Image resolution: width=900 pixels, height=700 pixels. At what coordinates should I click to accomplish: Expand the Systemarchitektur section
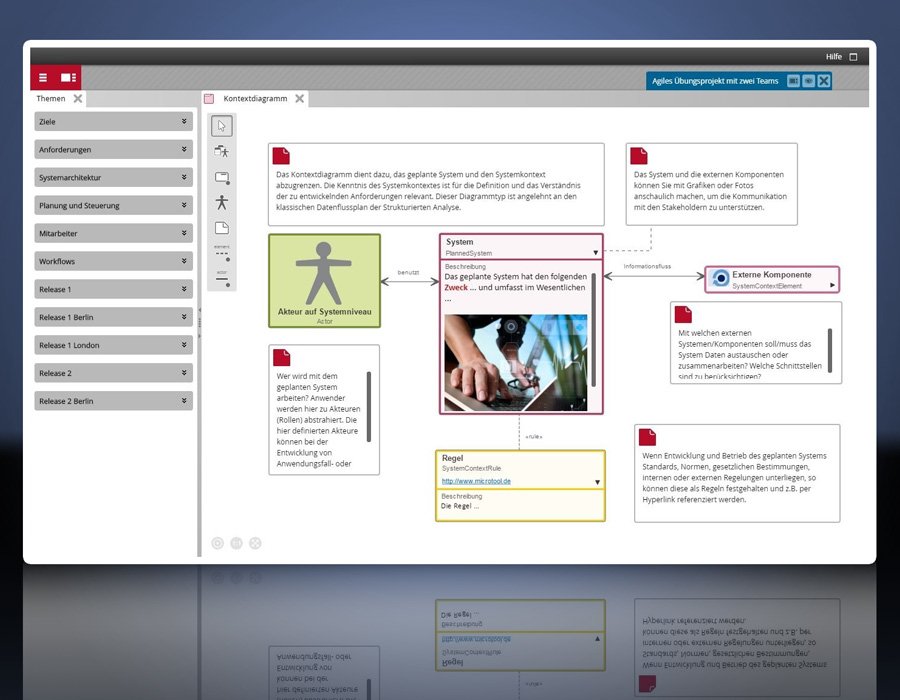(184, 177)
